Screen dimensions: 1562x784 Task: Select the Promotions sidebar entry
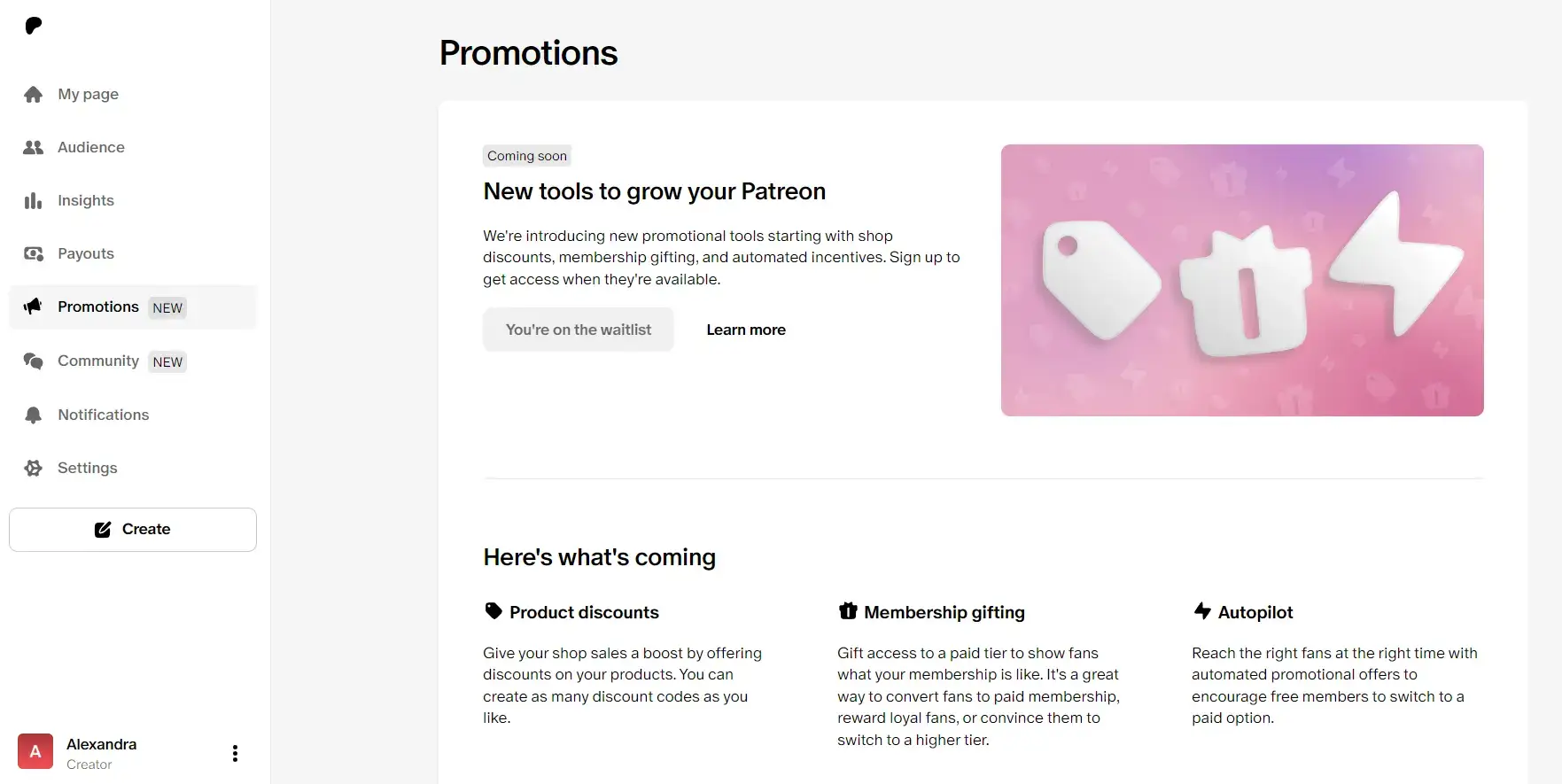click(98, 307)
